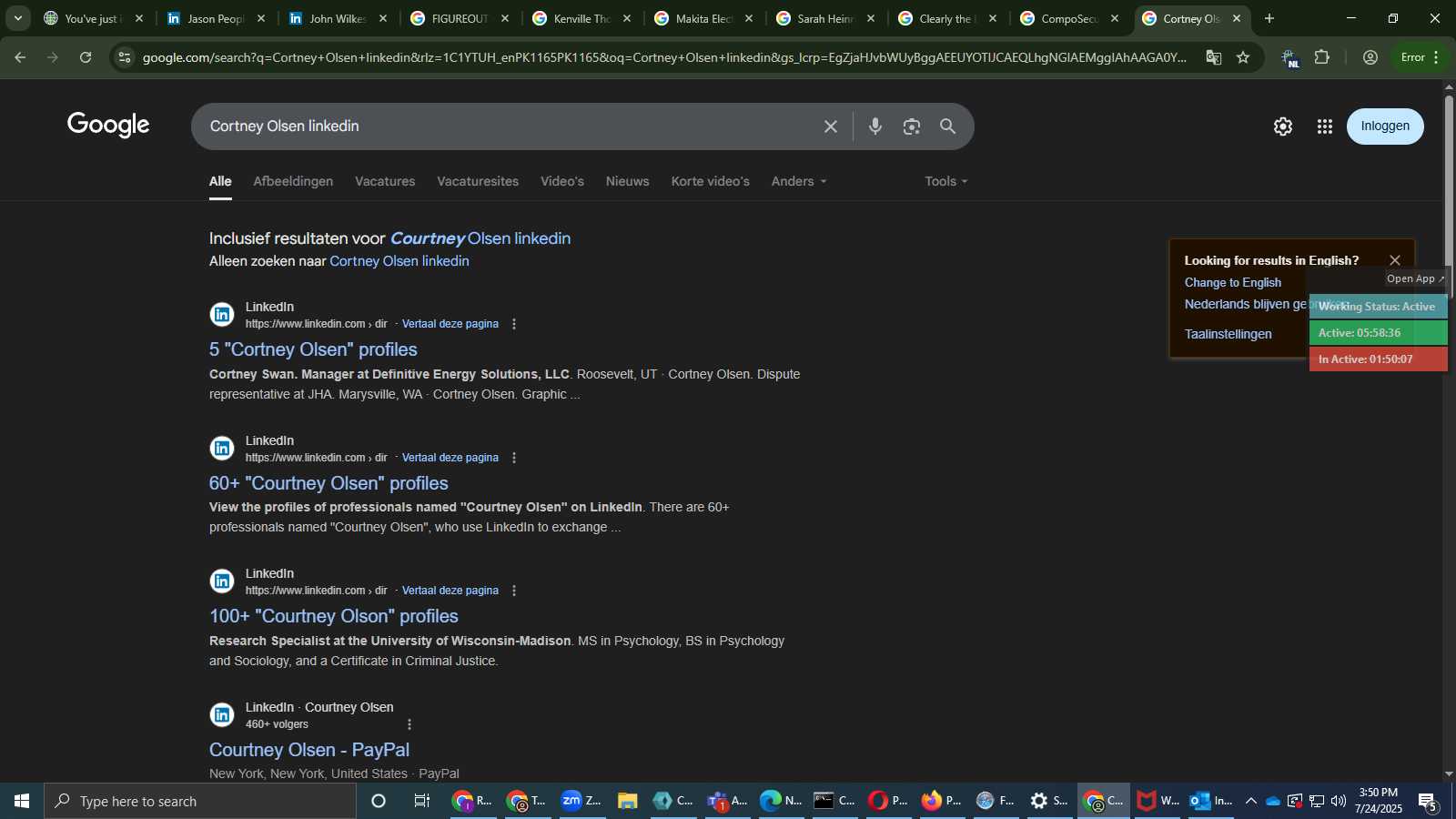The height and width of the screenshot is (819, 1456).
Task: Switch to Vacaturesites tab
Action: (478, 181)
